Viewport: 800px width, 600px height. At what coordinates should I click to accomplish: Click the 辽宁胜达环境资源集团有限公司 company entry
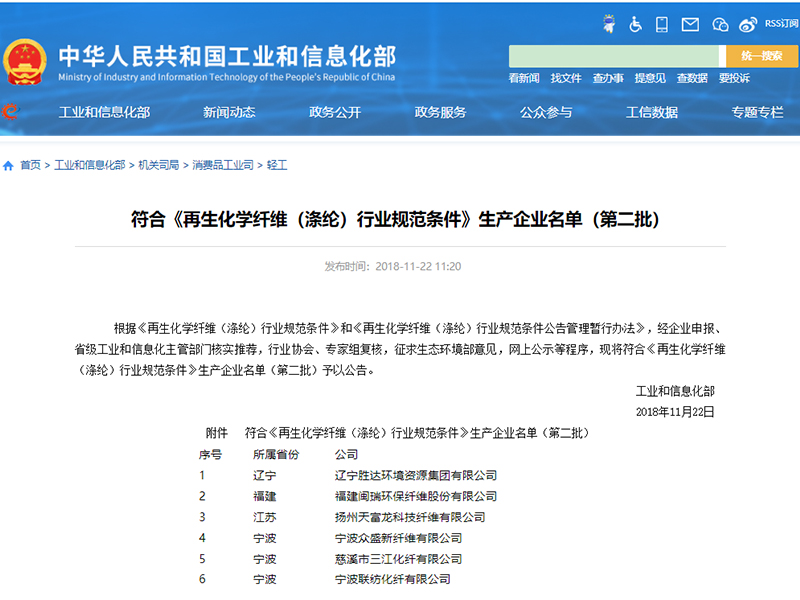click(418, 475)
